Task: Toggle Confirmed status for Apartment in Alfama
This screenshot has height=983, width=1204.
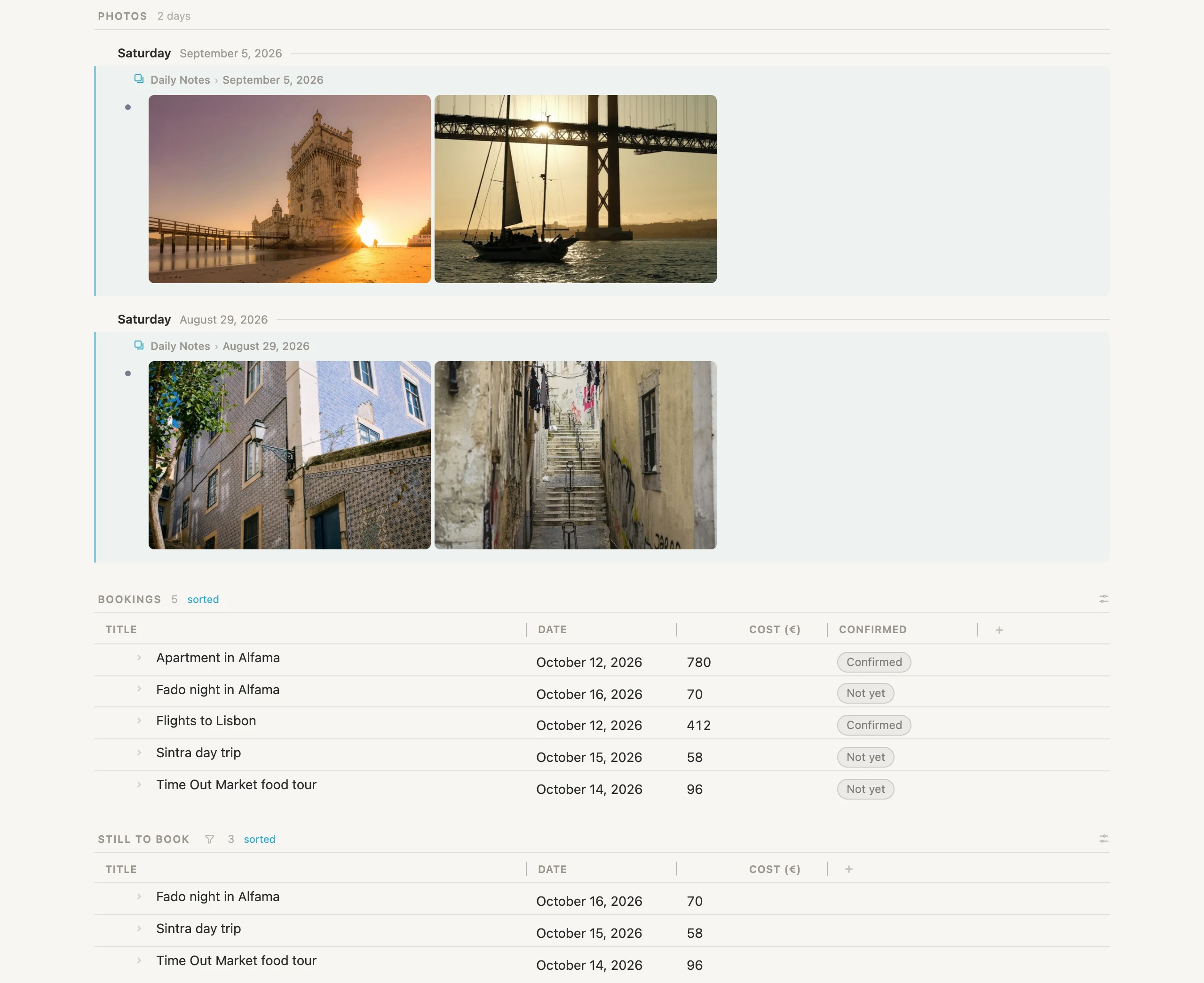Action: click(874, 662)
